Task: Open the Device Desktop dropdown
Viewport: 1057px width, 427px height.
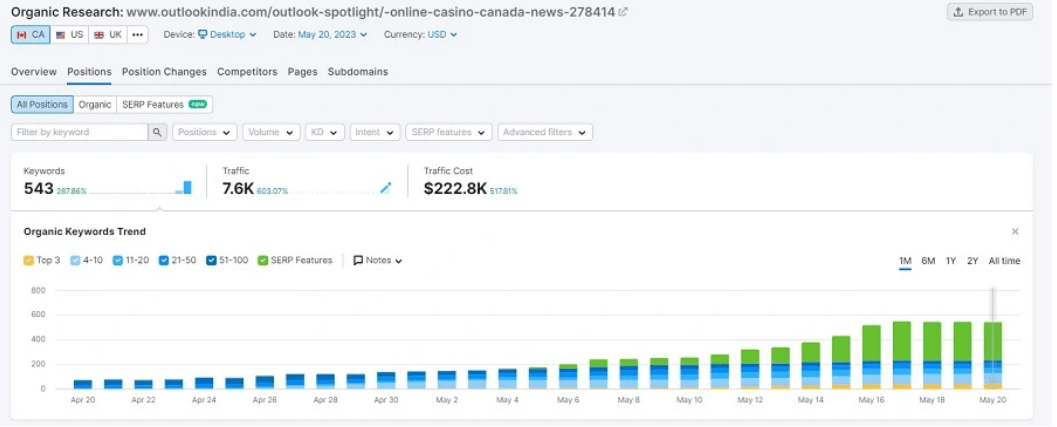Action: click(227, 35)
